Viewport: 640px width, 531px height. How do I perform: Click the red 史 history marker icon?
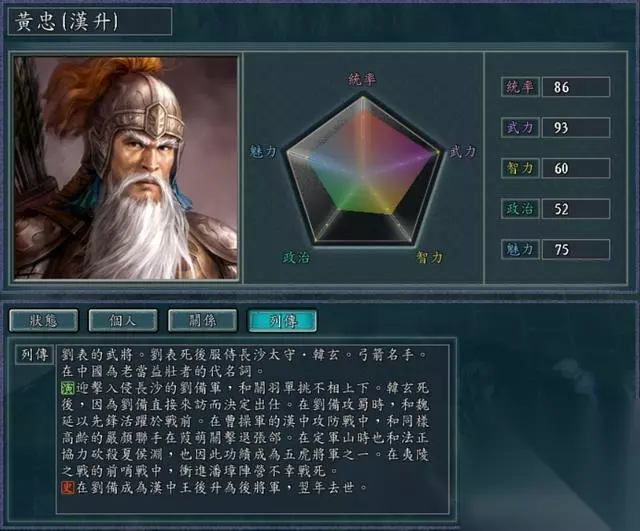pyautogui.click(x=68, y=487)
